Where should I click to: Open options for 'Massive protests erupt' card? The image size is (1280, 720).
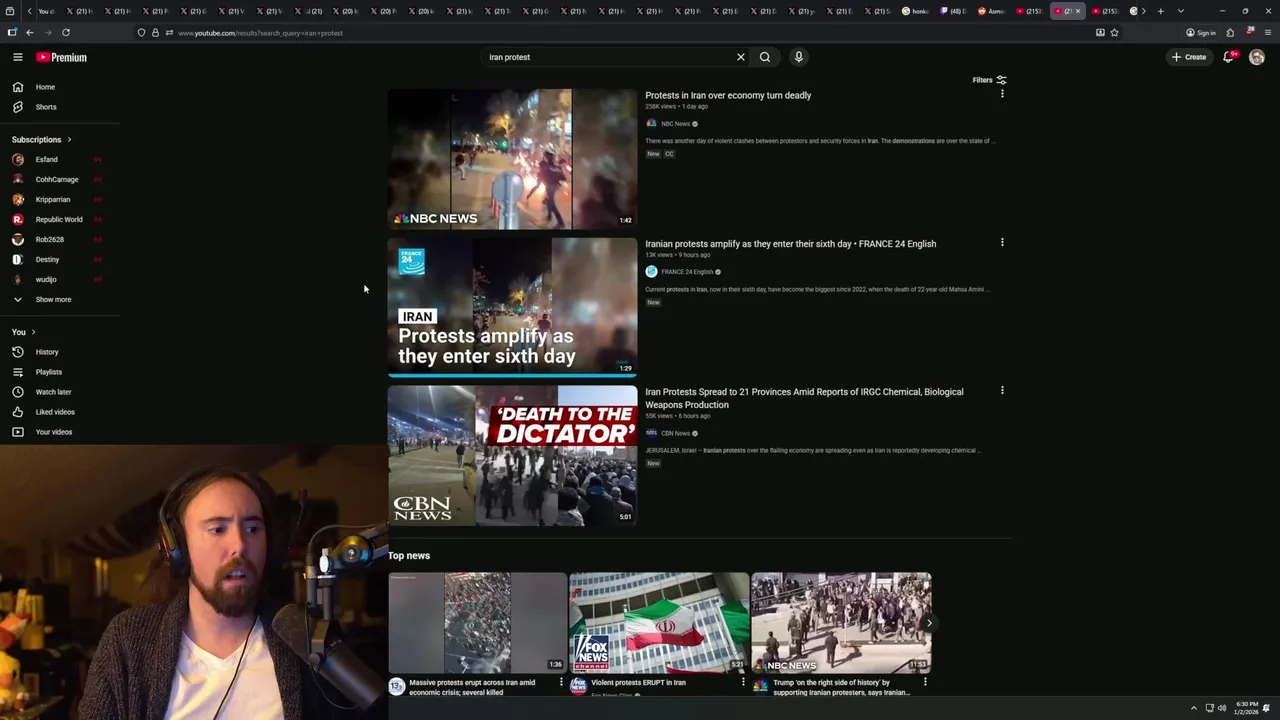pyautogui.click(x=561, y=682)
